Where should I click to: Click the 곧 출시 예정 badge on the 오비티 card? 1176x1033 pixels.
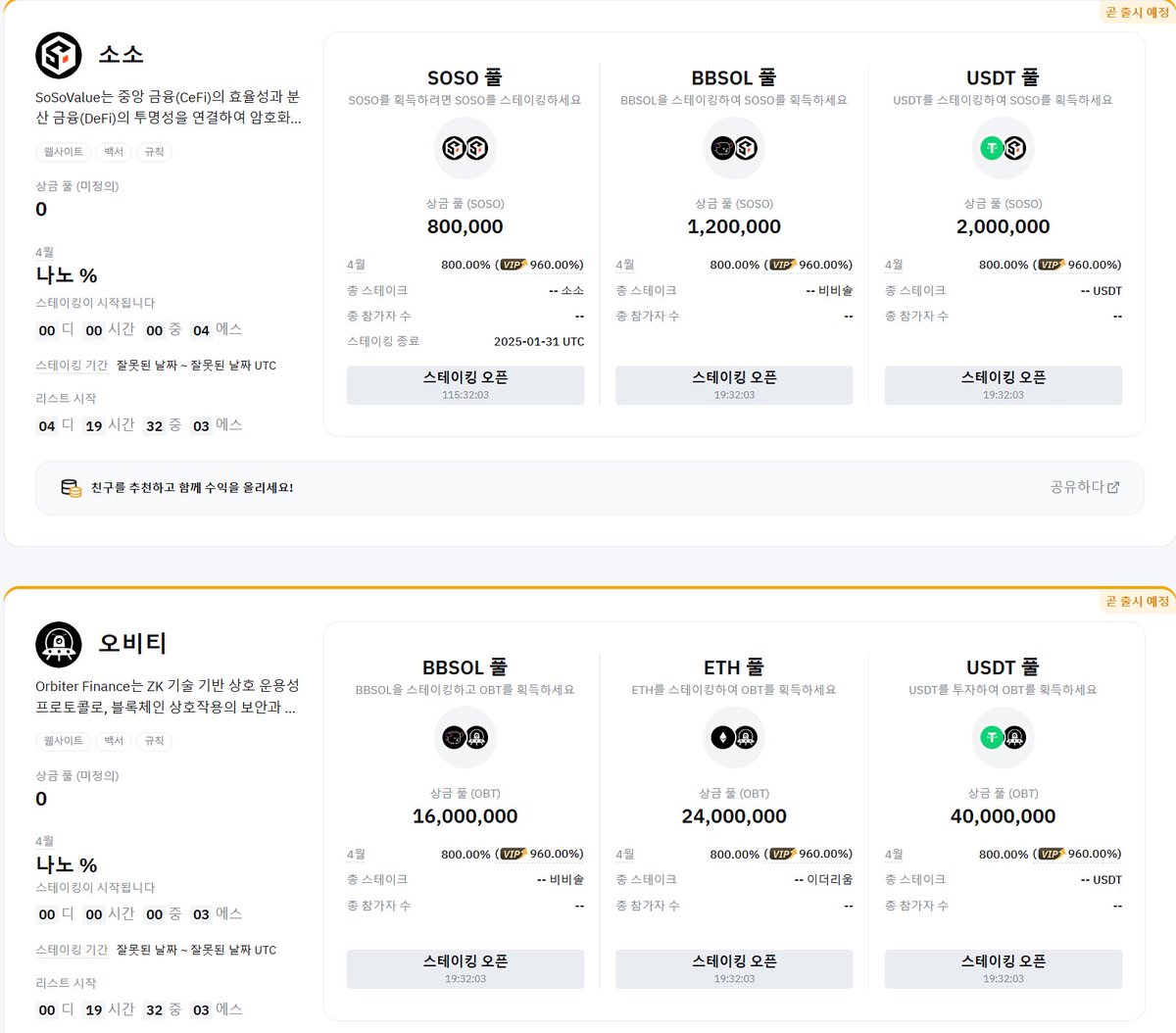pyautogui.click(x=1138, y=601)
